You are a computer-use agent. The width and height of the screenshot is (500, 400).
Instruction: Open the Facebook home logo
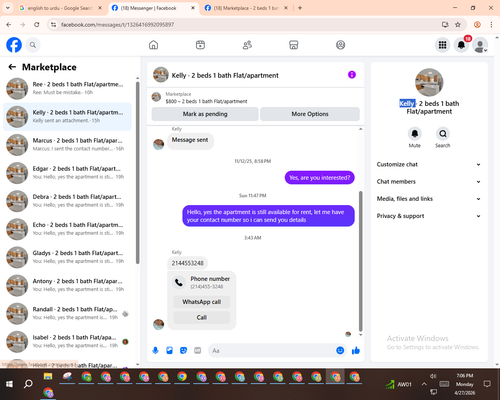(x=14, y=45)
